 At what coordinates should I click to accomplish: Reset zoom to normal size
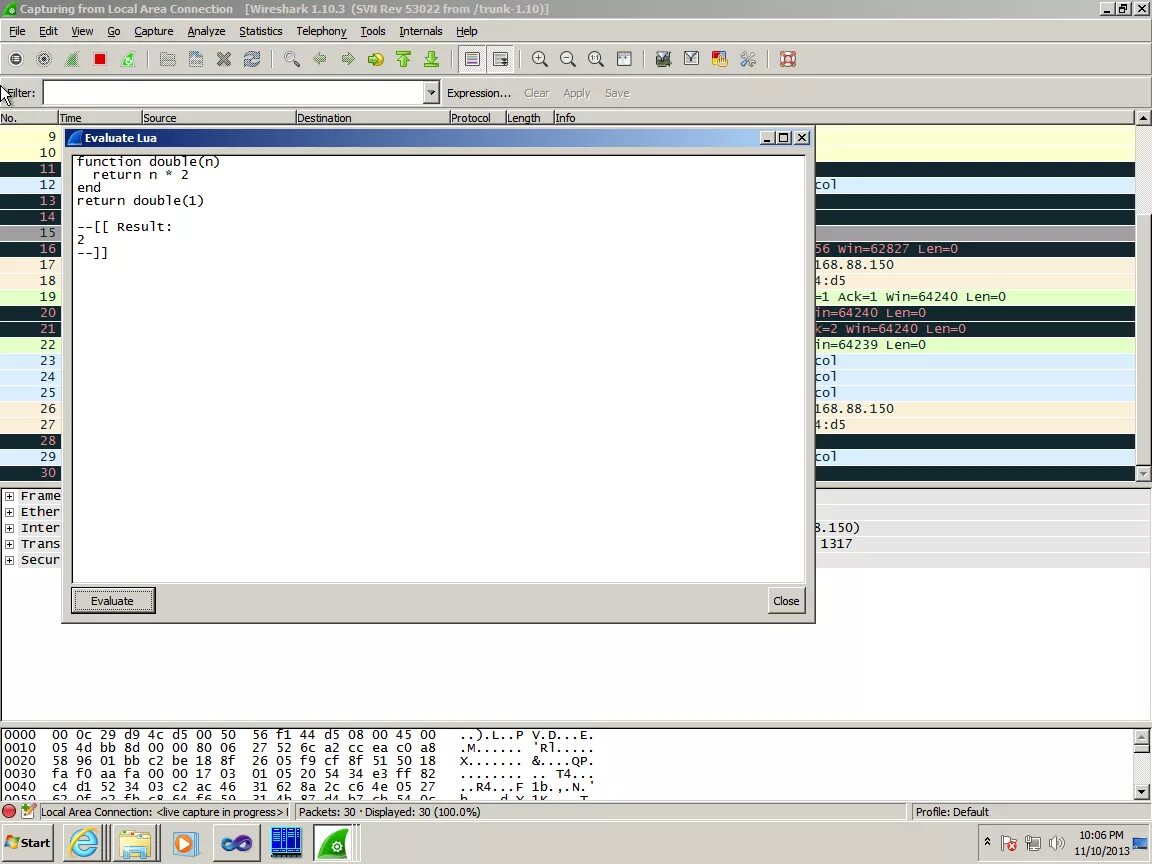(x=596, y=60)
